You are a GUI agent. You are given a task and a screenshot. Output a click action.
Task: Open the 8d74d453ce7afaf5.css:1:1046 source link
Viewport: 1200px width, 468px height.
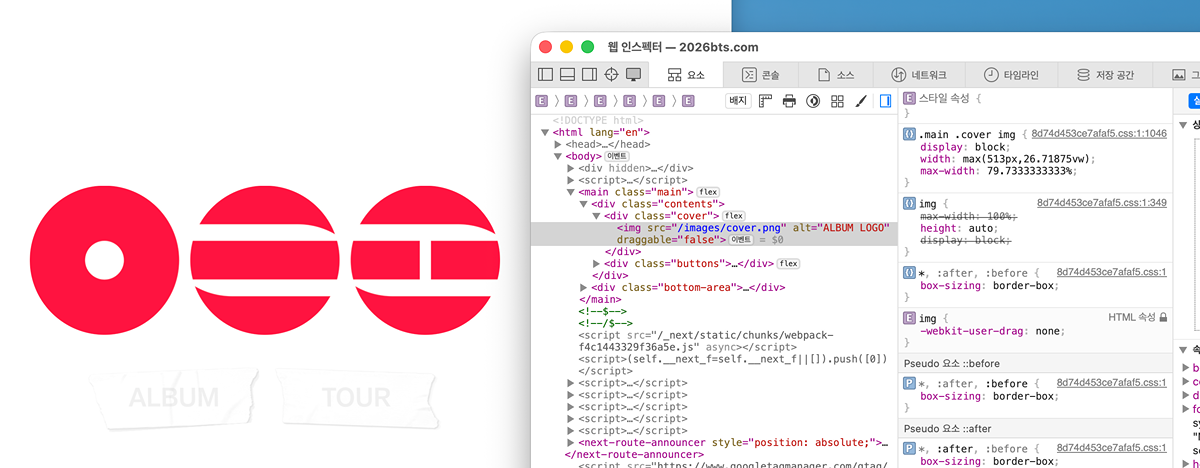(1098, 133)
